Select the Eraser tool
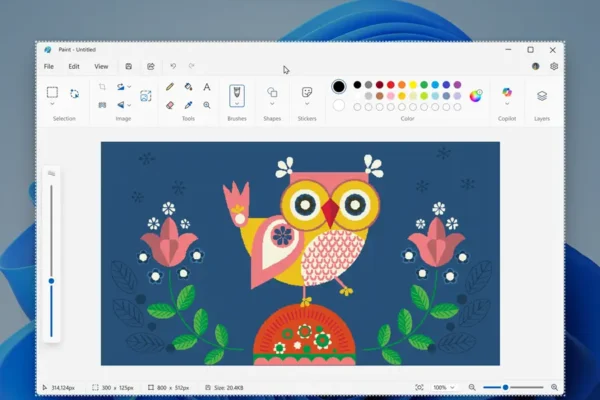The image size is (600, 400). click(170, 105)
